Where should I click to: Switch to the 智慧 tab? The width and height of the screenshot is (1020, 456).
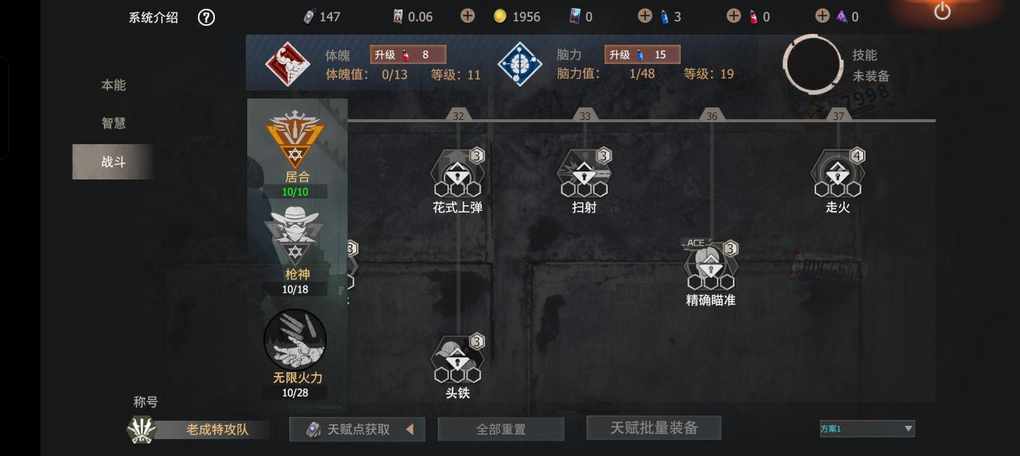(x=113, y=123)
